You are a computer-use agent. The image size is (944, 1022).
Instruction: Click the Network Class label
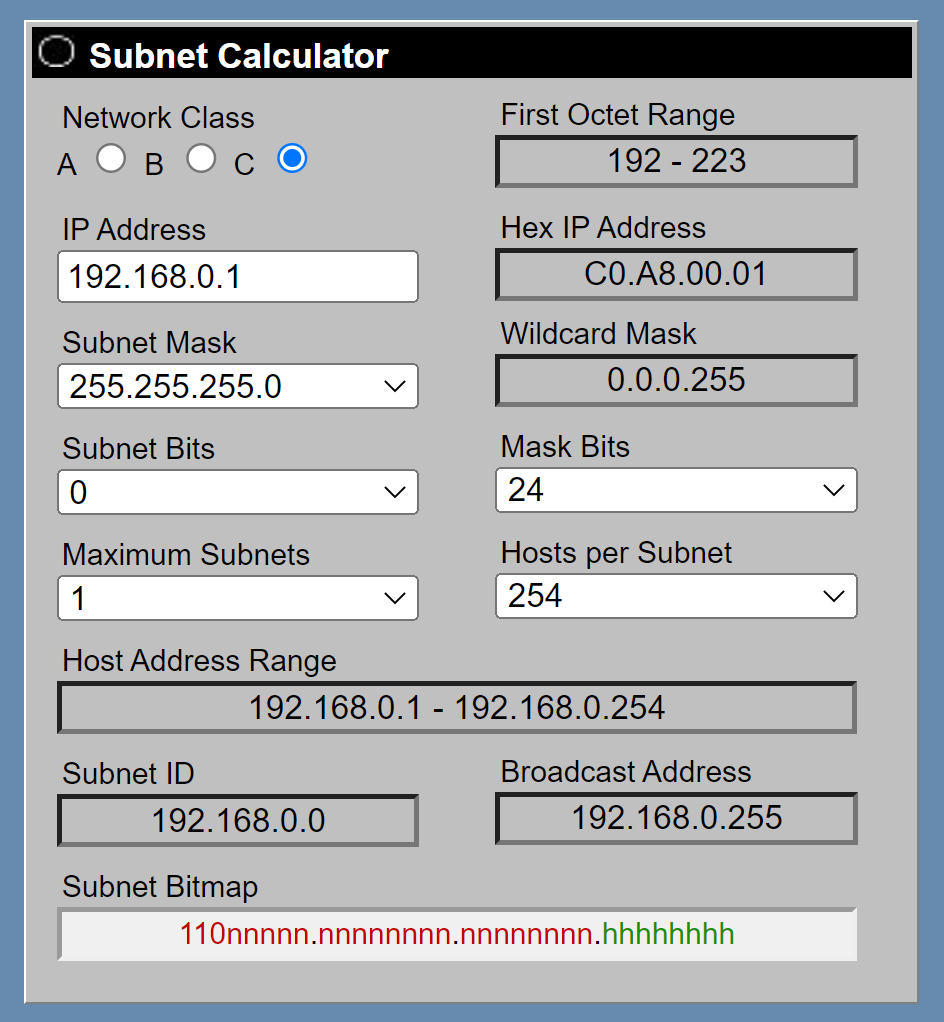[158, 118]
